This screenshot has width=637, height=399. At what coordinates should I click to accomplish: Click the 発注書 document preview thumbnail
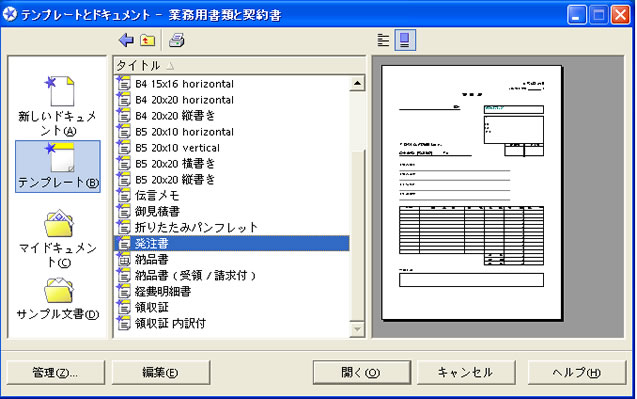click(x=472, y=193)
